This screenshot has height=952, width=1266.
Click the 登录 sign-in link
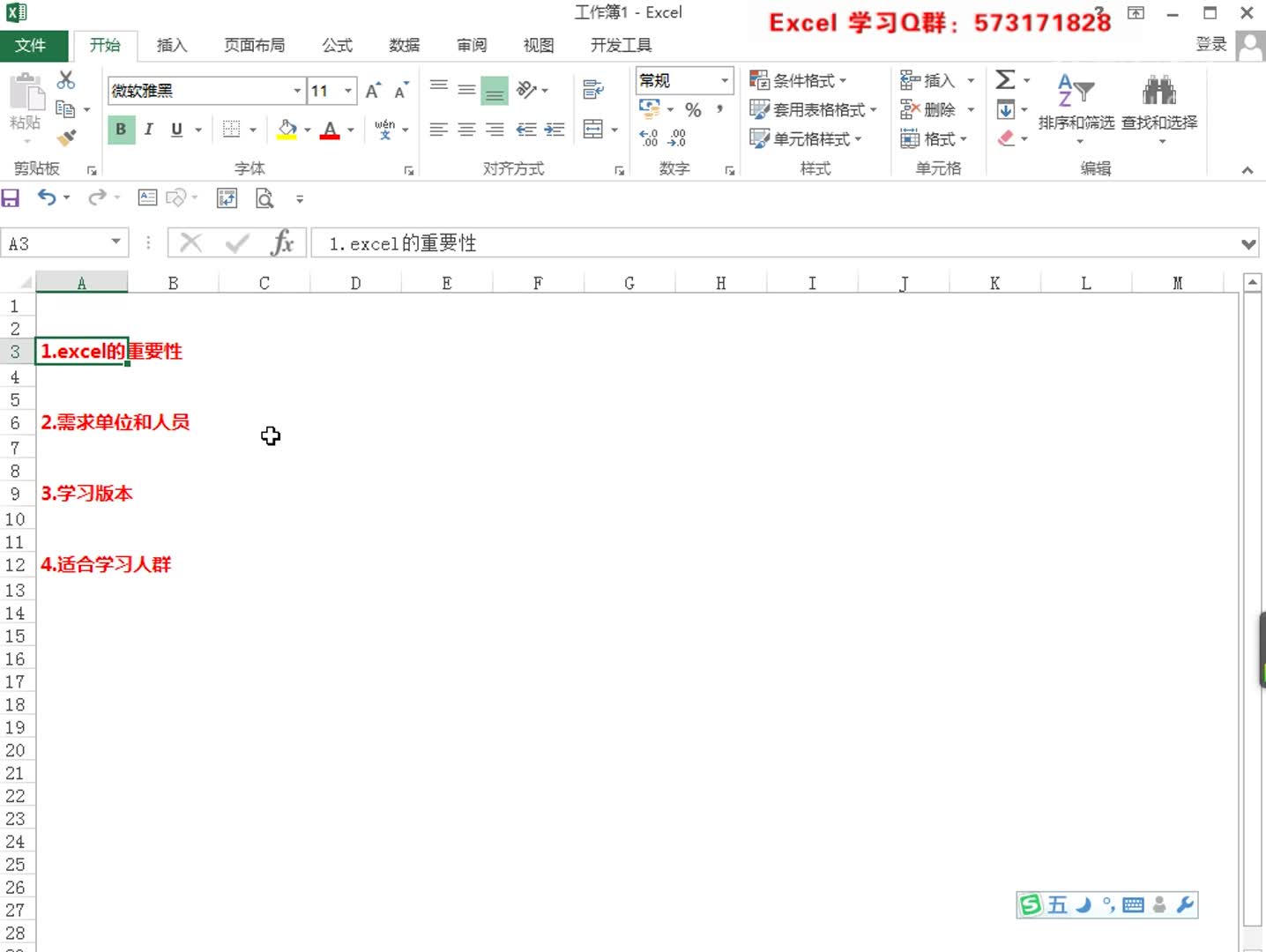tap(1211, 45)
